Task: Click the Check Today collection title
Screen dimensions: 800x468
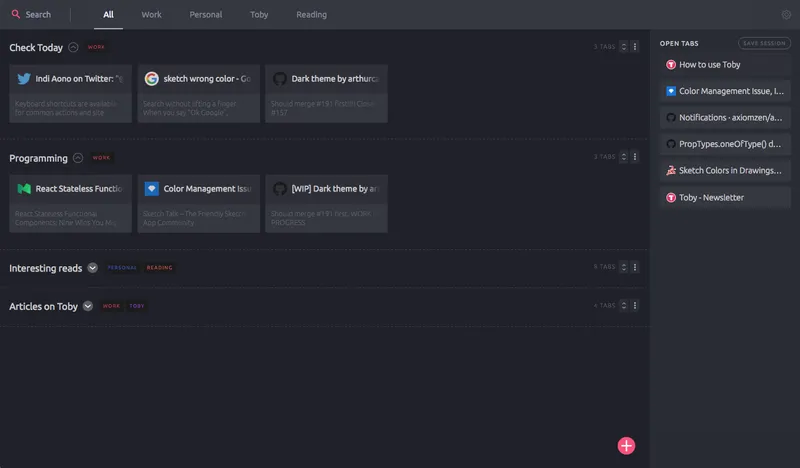Action: pos(36,47)
